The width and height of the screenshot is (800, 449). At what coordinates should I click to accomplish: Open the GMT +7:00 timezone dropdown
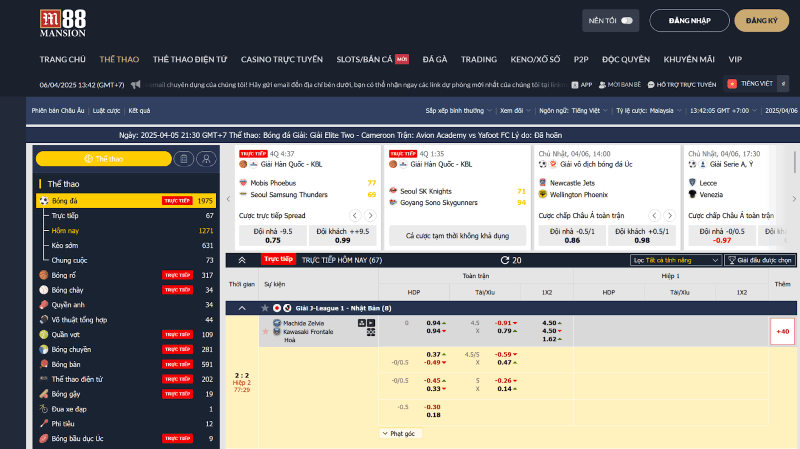point(723,111)
